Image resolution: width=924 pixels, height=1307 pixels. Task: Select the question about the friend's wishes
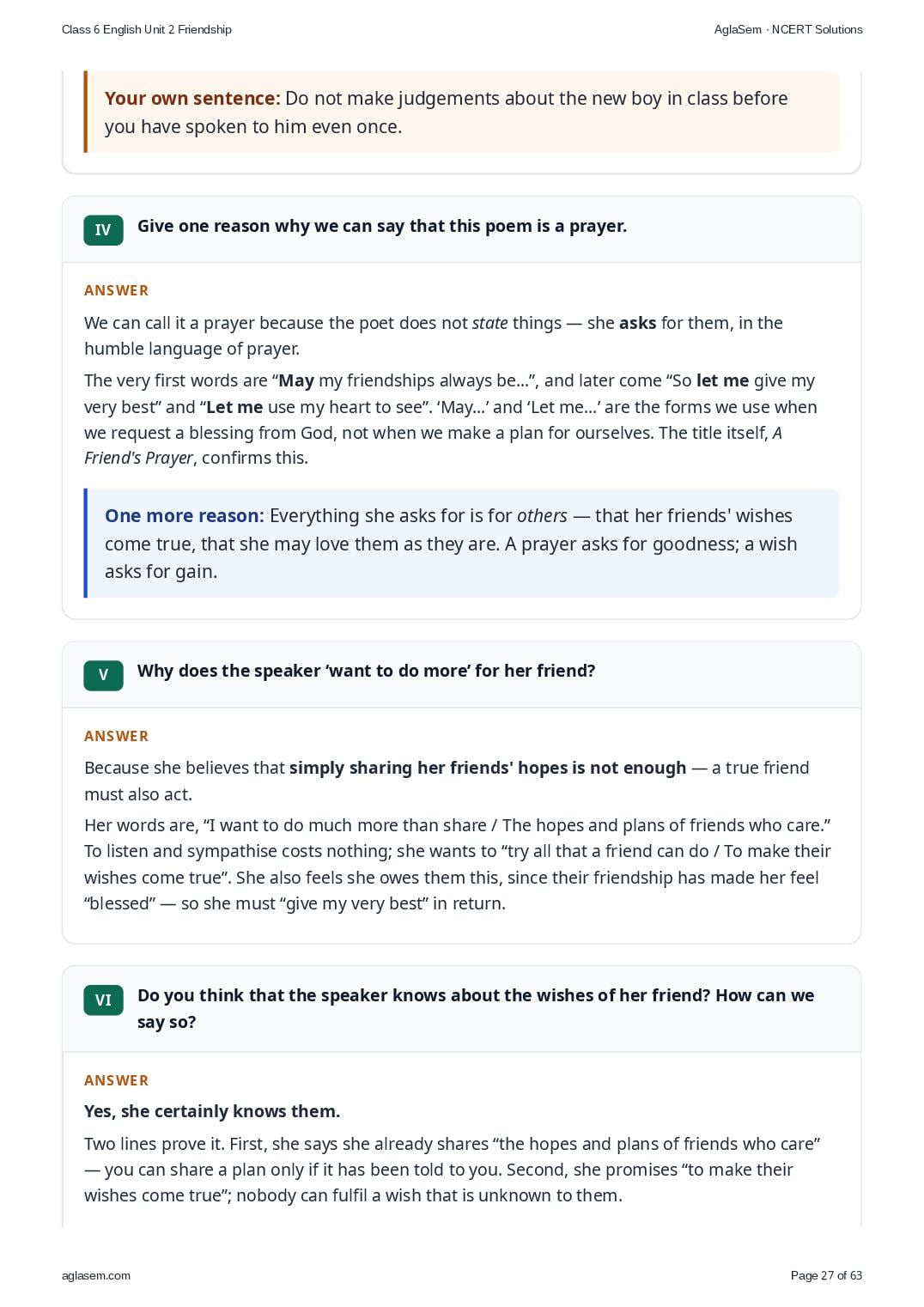476,1008
